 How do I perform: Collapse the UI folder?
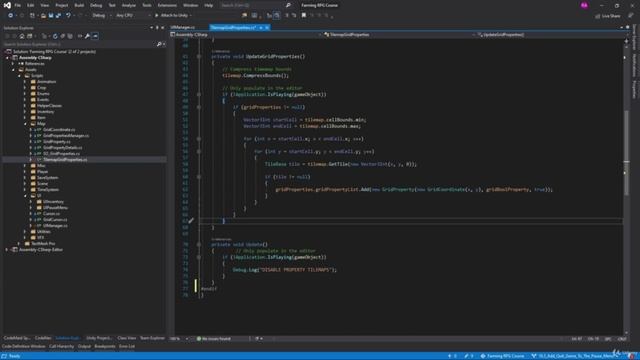(25, 196)
